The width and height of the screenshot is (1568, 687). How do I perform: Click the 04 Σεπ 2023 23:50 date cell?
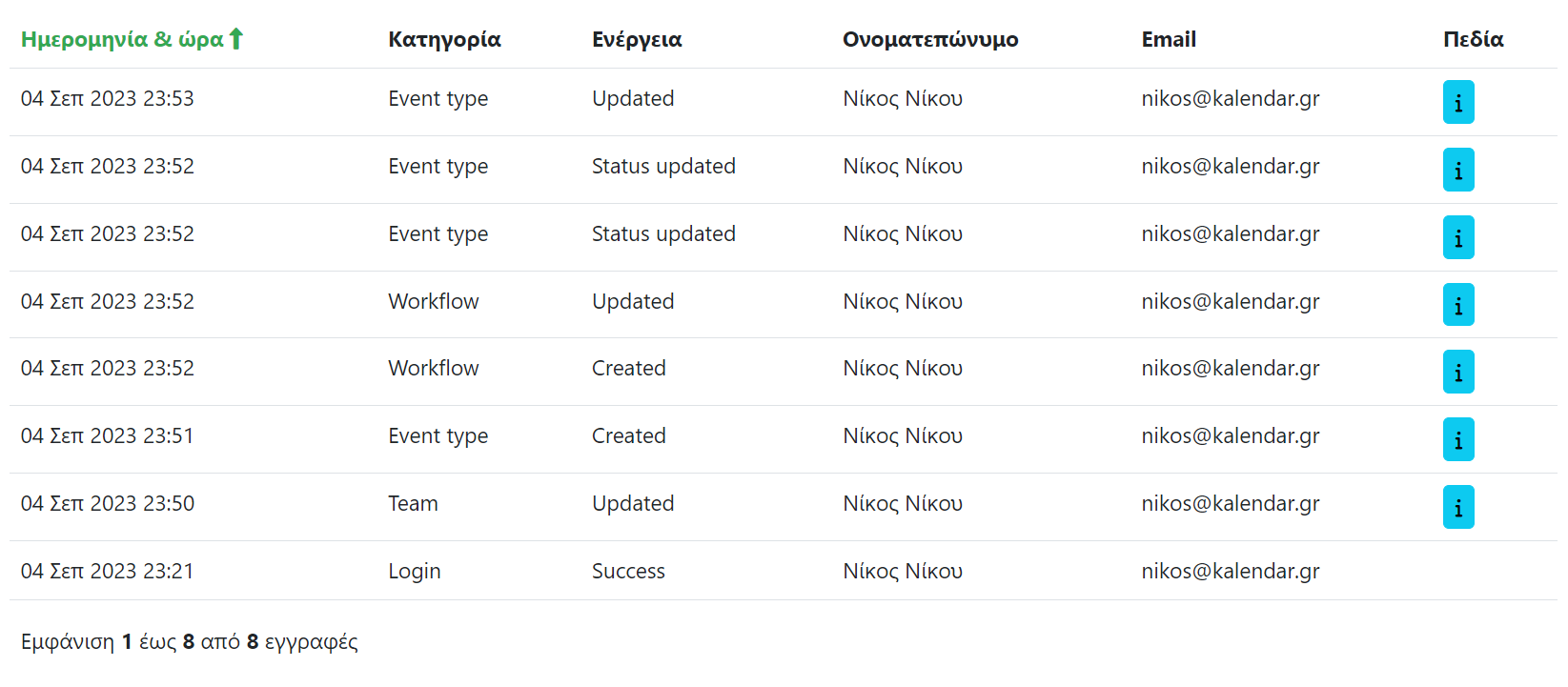click(107, 503)
